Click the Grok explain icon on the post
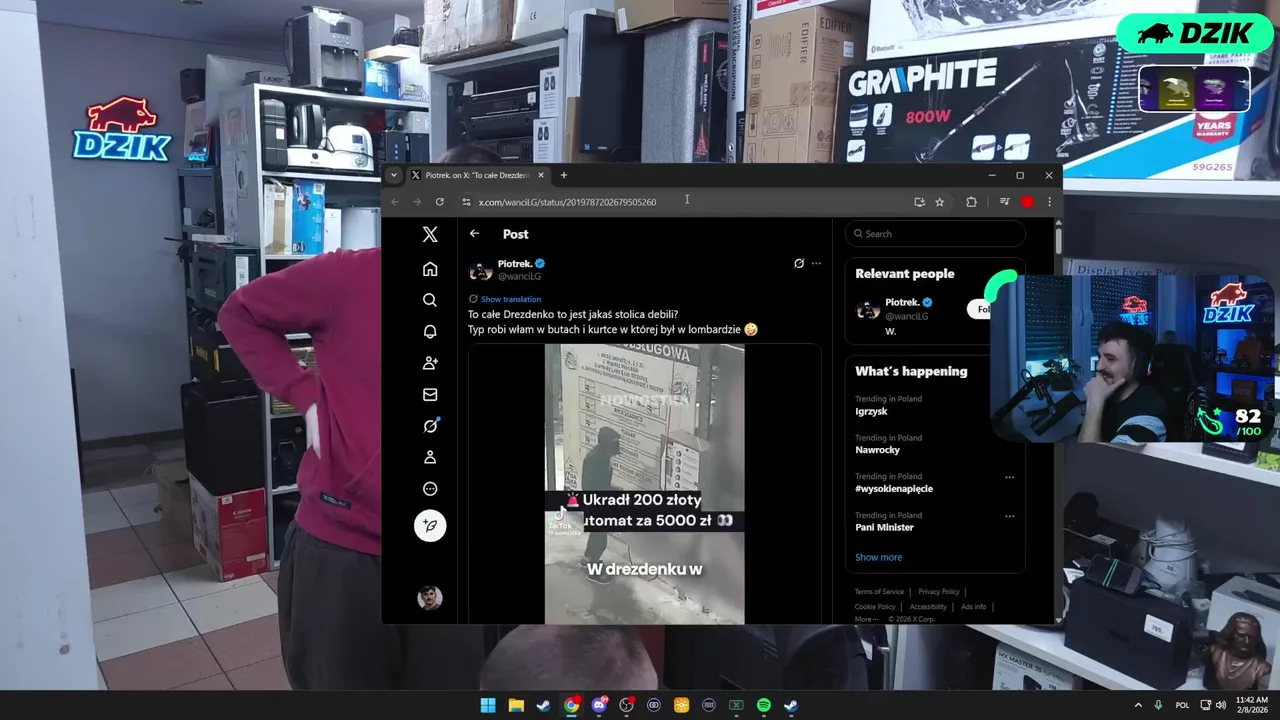 [x=799, y=264]
